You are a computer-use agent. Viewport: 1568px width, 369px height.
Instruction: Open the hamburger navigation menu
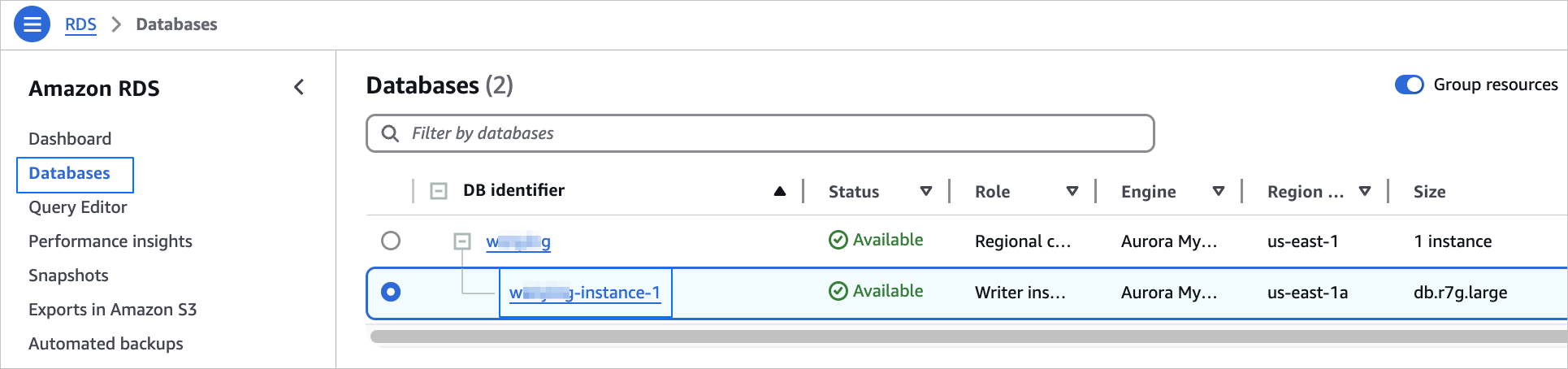(32, 24)
